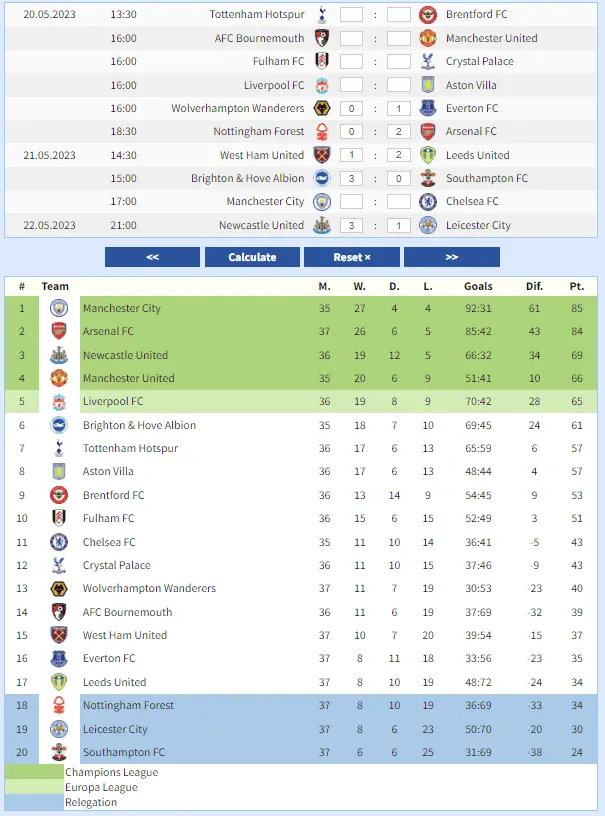
Task: Go to next matchday with >> button
Action: 451,257
